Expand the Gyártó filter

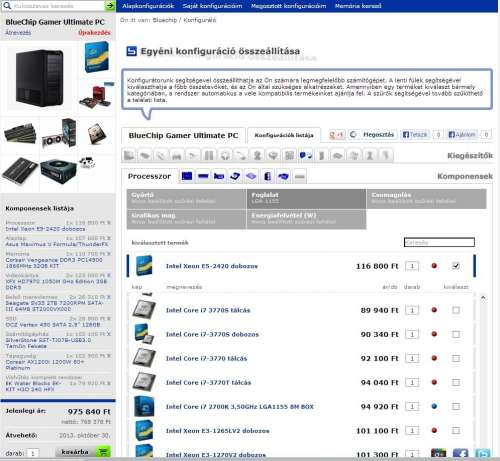[x=186, y=198]
